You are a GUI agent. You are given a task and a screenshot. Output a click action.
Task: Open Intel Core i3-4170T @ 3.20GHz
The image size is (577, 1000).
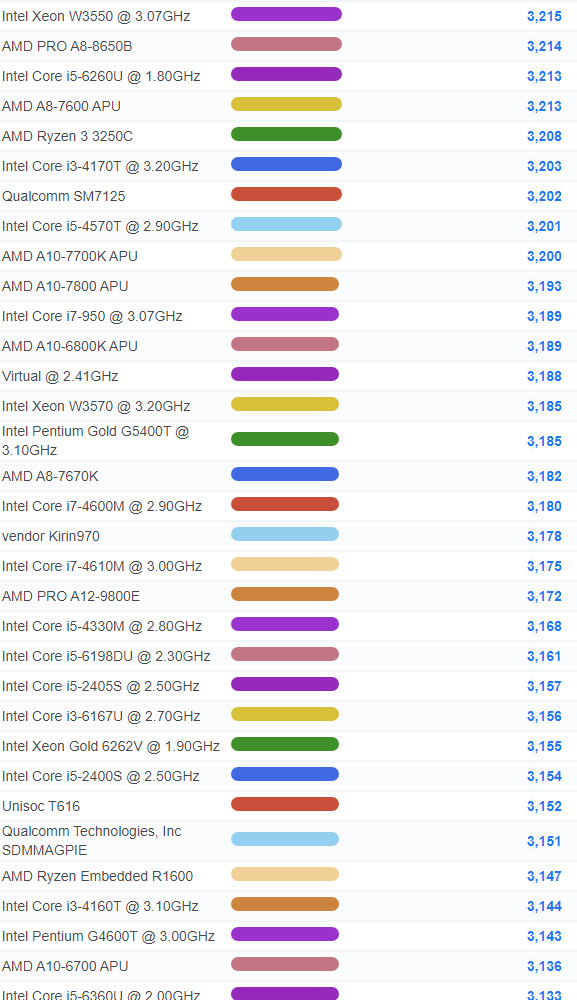click(100, 166)
